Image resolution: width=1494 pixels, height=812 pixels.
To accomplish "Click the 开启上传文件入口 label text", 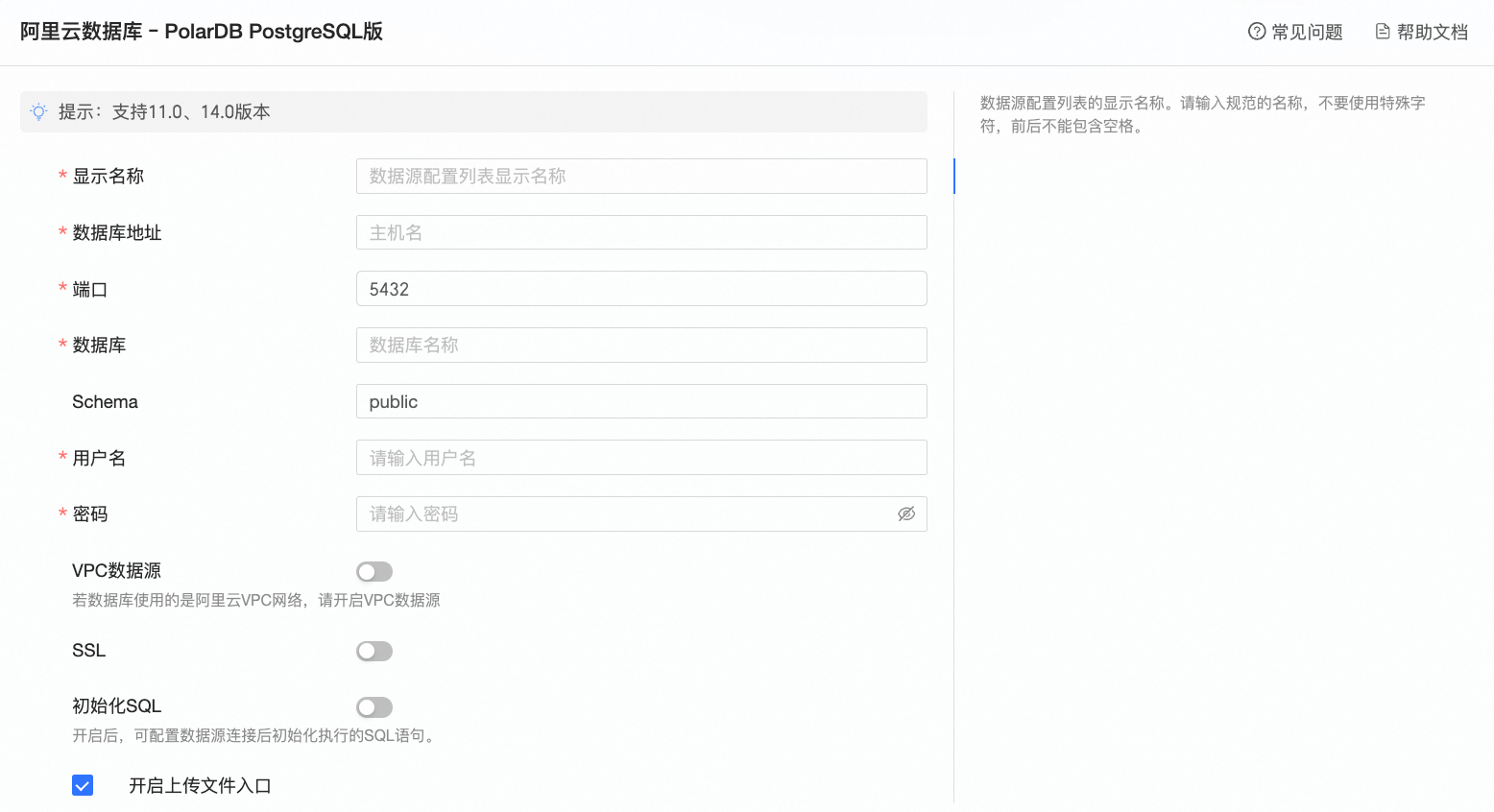I will point(200,785).
